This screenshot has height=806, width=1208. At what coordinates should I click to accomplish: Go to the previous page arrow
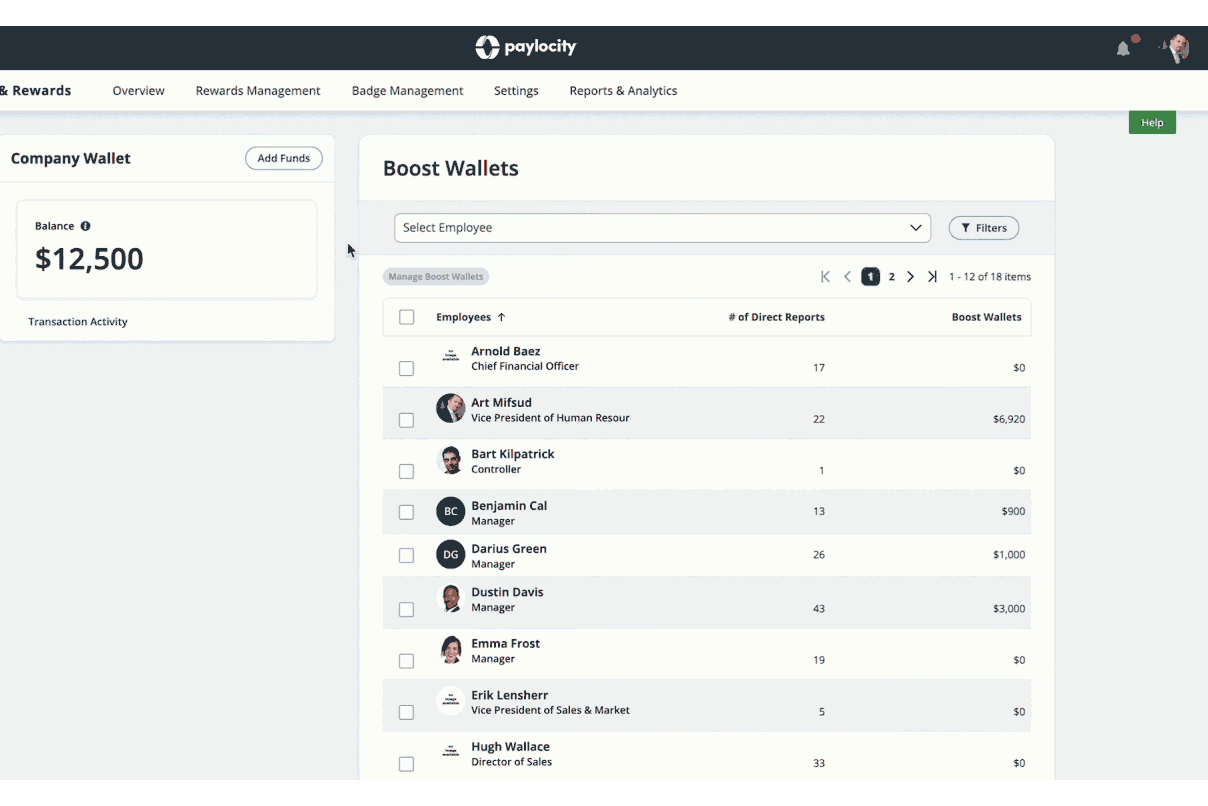847,277
